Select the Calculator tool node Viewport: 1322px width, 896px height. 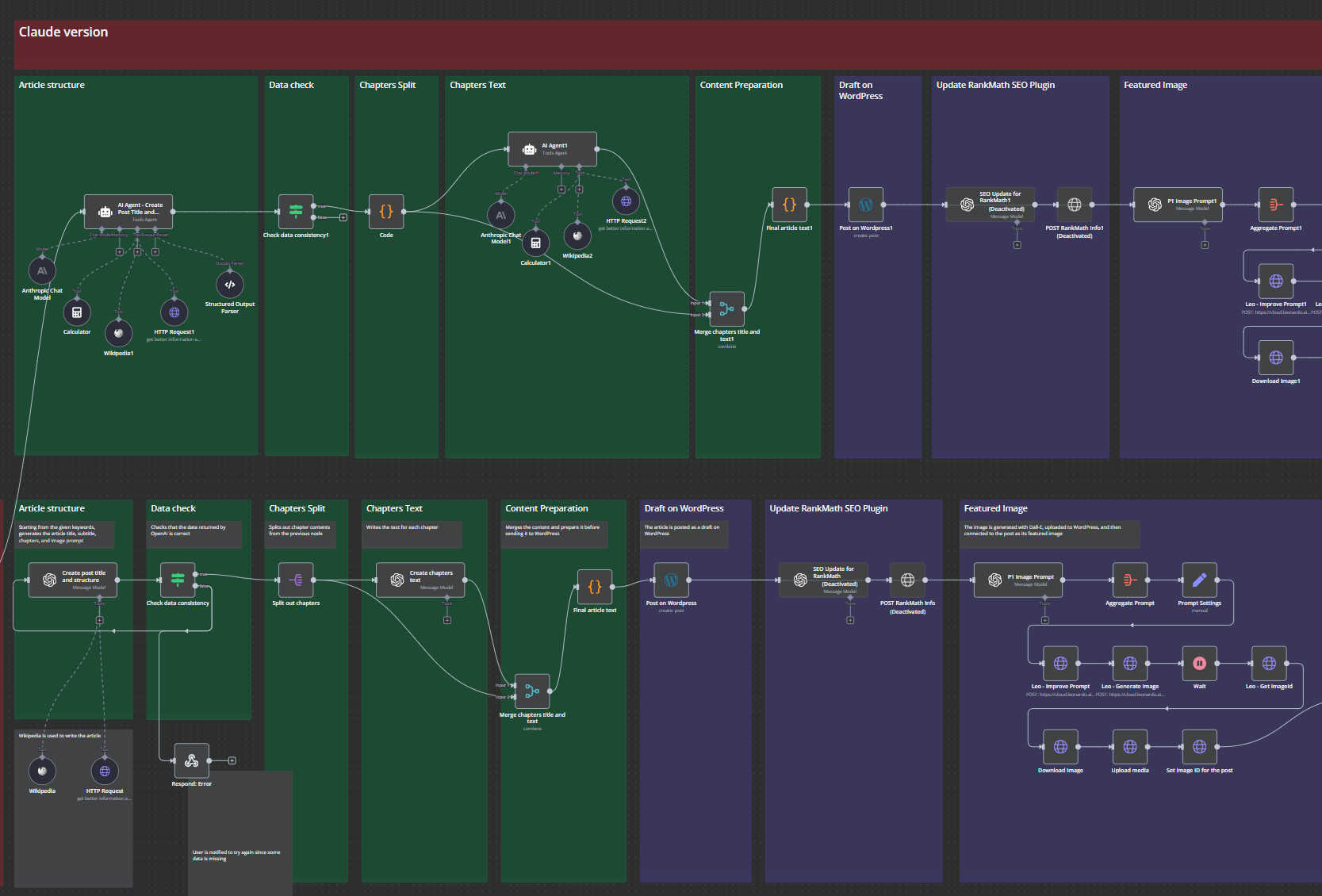pos(77,312)
